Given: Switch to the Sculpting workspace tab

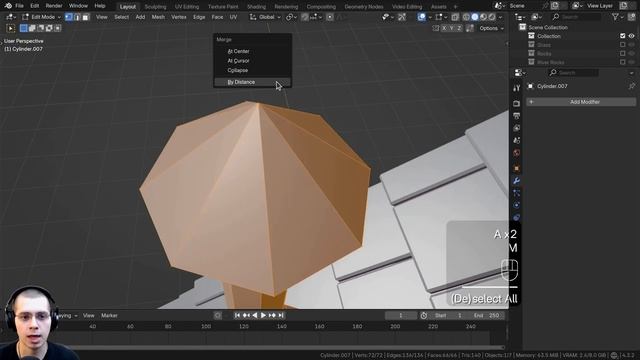Looking at the screenshot, I should click(155, 7).
